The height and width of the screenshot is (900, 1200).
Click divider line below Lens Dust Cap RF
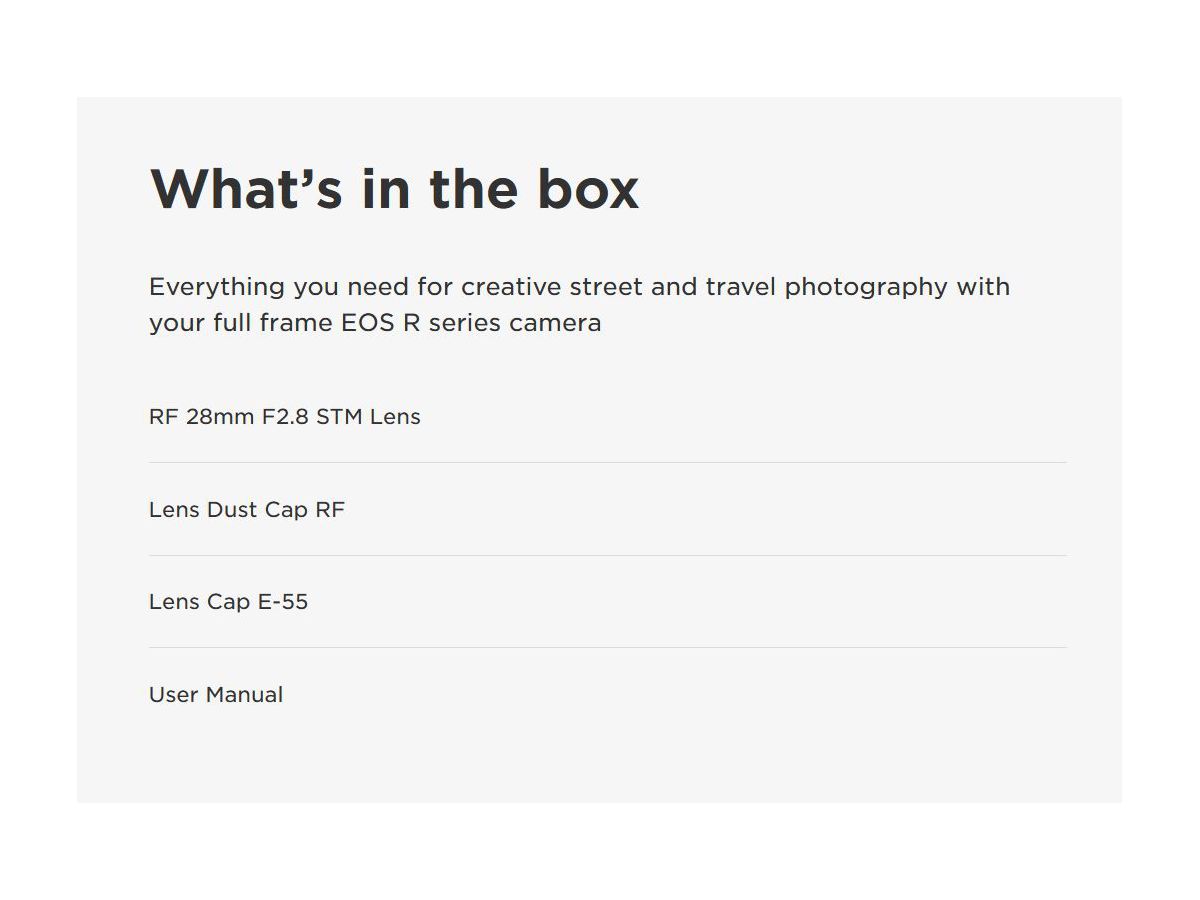tap(608, 555)
